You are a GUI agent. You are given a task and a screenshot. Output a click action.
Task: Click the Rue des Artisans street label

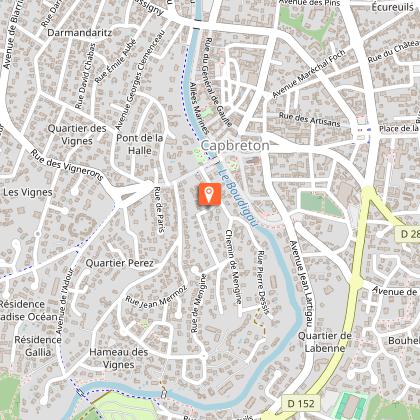(x=310, y=120)
